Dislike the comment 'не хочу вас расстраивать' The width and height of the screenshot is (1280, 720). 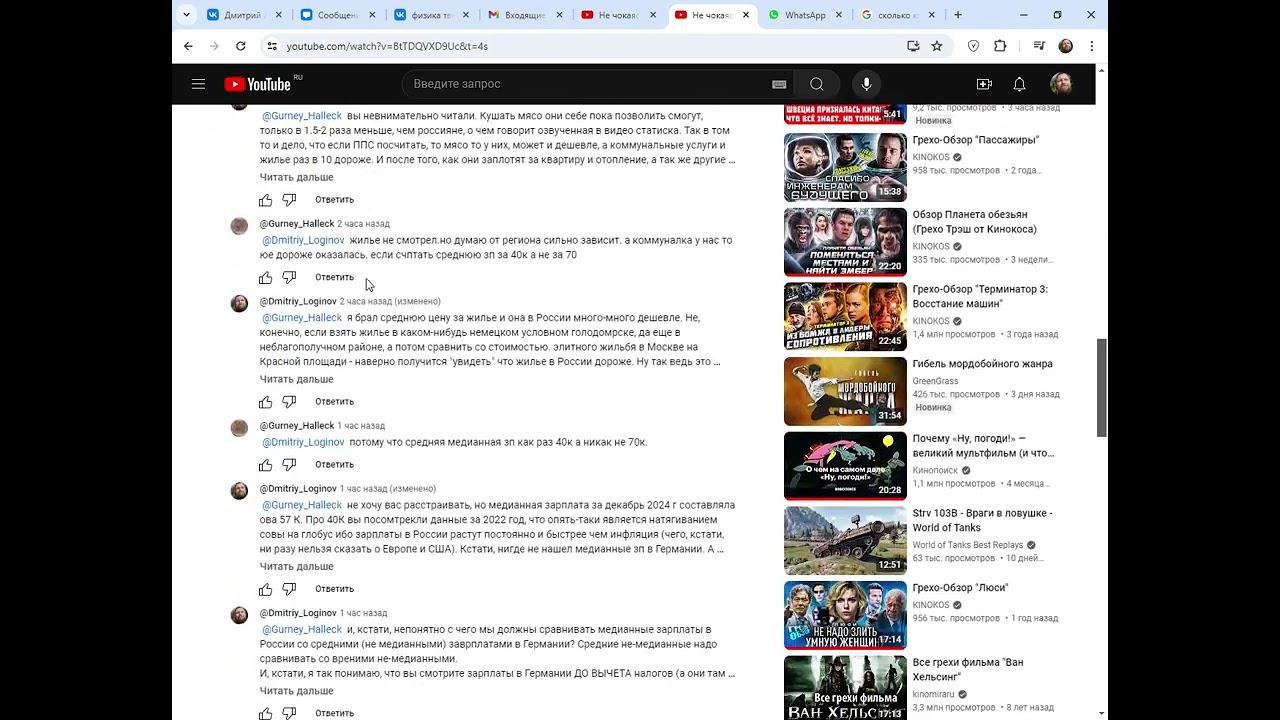point(289,589)
